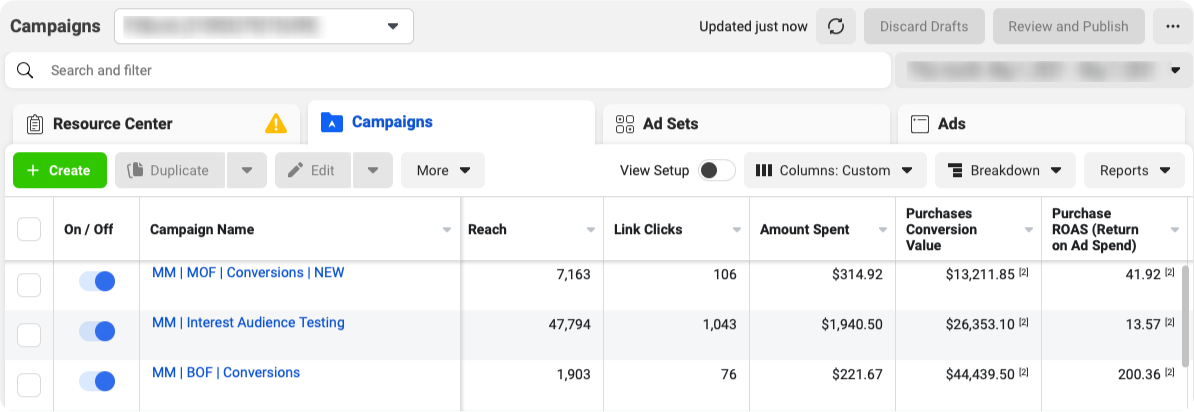Open the MM | MOF | Conversions | NEW campaign

(x=248, y=273)
